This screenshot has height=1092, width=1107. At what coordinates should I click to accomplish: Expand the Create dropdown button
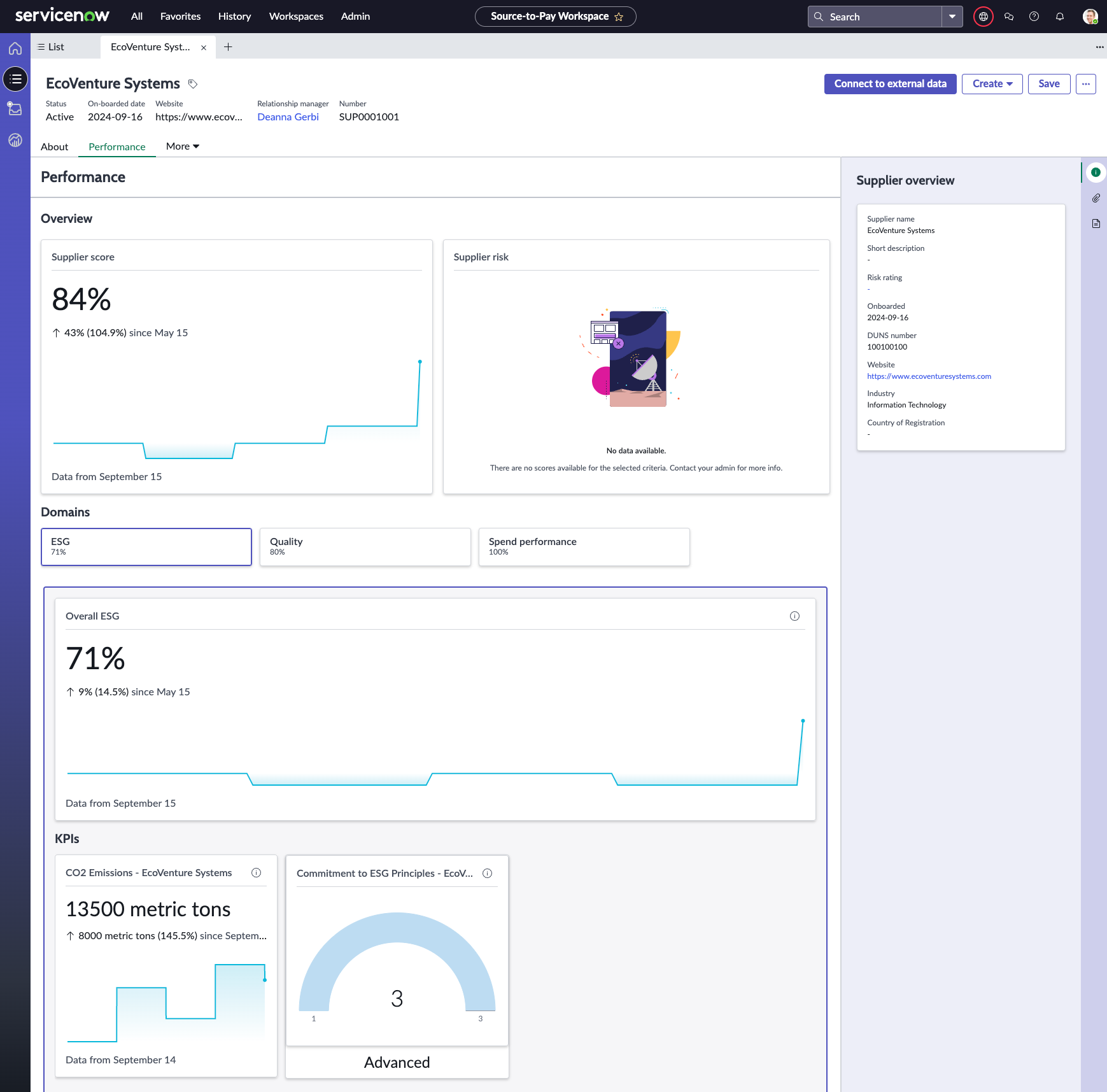point(992,84)
